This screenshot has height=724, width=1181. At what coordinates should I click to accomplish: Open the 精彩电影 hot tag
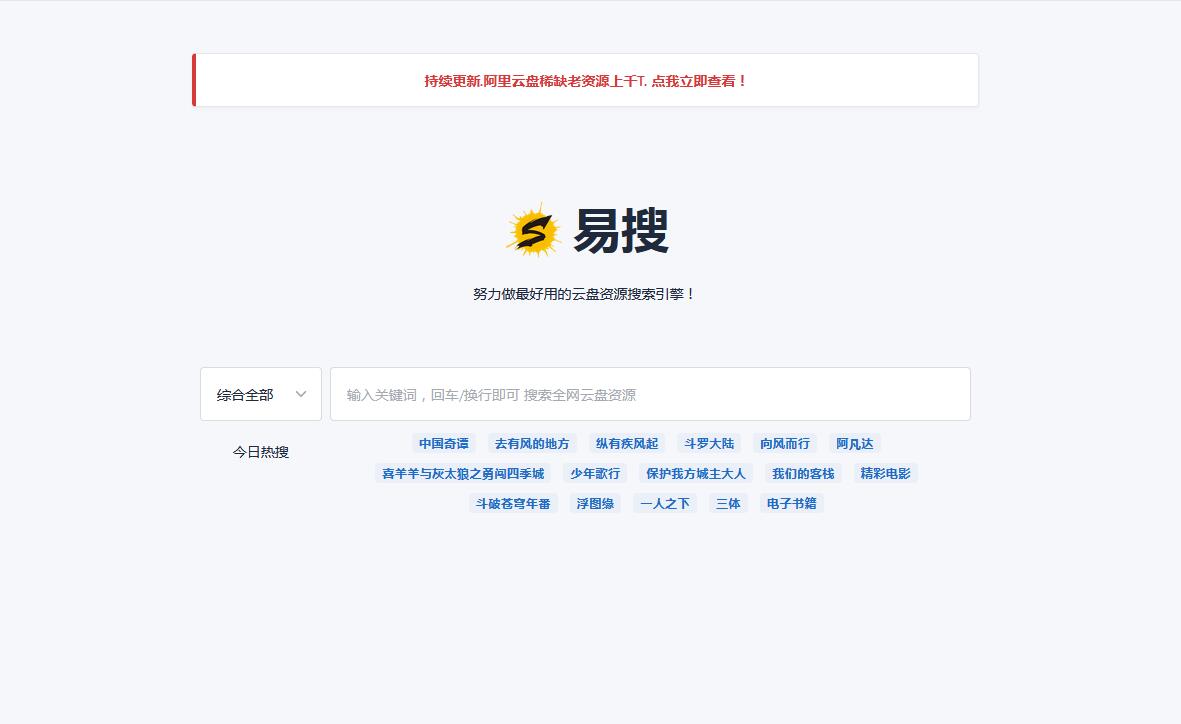(x=885, y=473)
